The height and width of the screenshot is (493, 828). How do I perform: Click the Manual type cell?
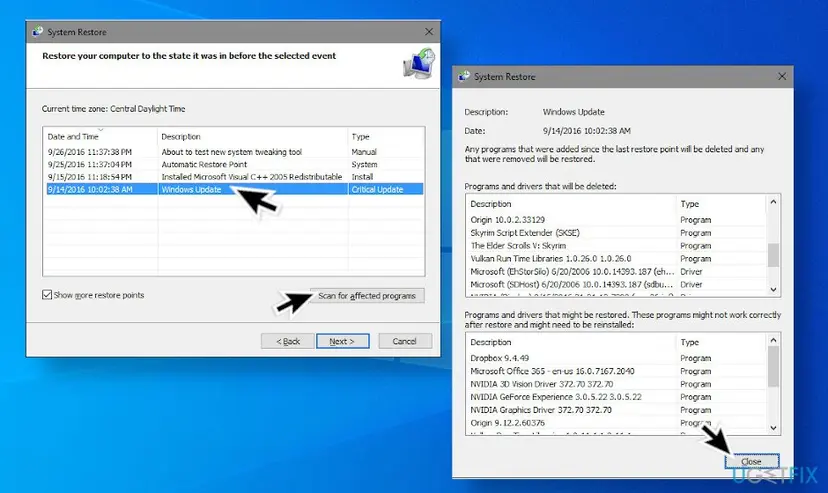pos(364,152)
